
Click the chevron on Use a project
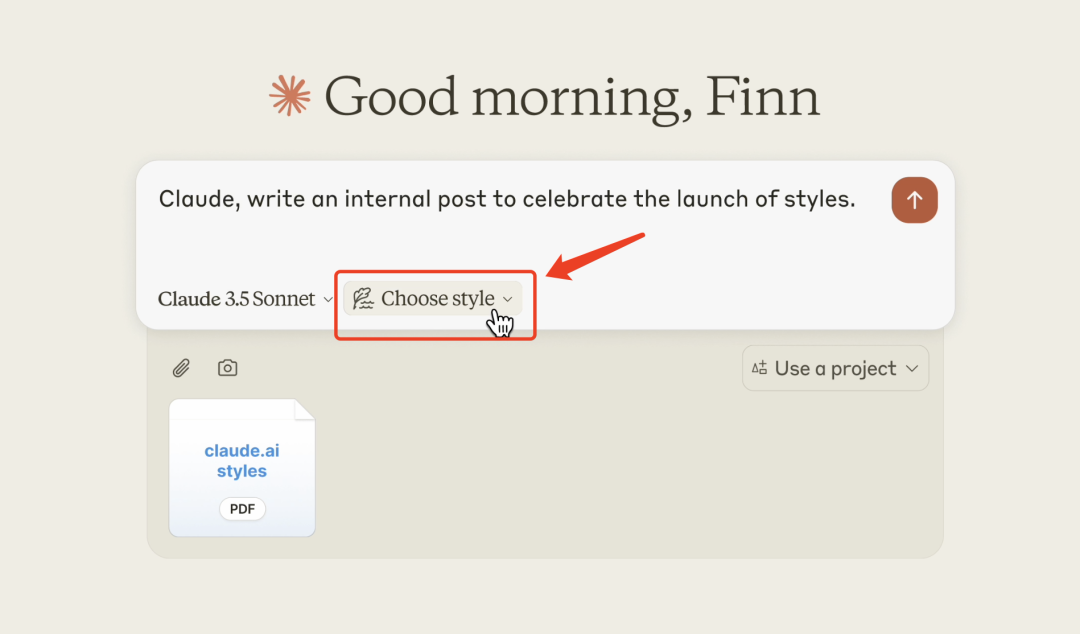[912, 369]
